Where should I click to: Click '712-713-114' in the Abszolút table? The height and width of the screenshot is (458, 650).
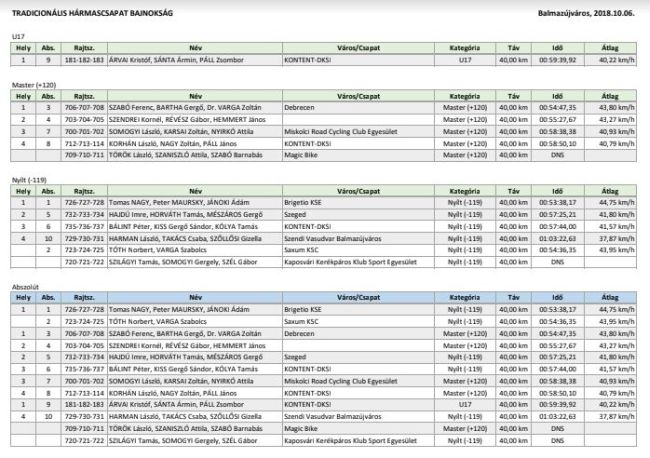[84, 393]
